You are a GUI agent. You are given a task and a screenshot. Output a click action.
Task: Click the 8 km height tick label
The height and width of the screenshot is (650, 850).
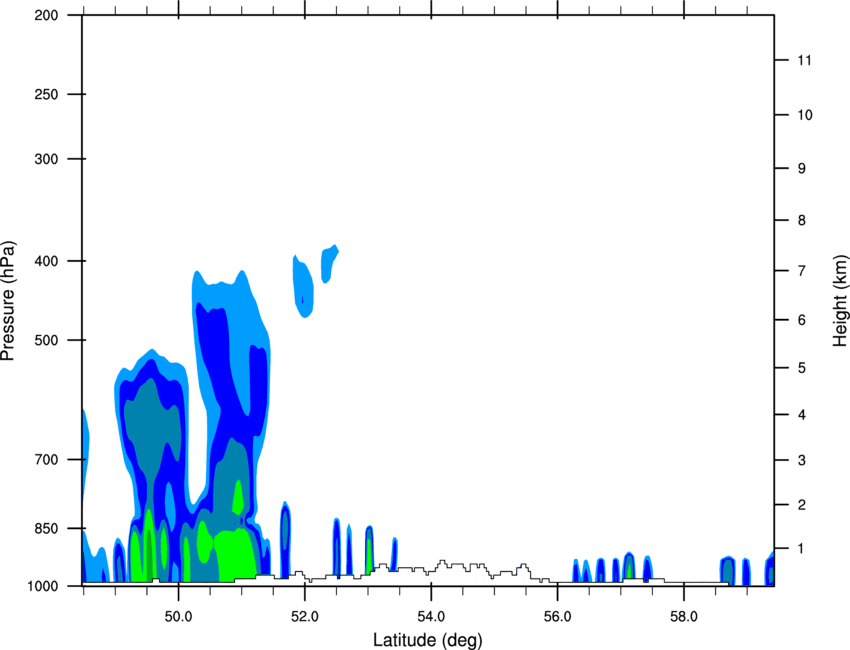[x=802, y=220]
